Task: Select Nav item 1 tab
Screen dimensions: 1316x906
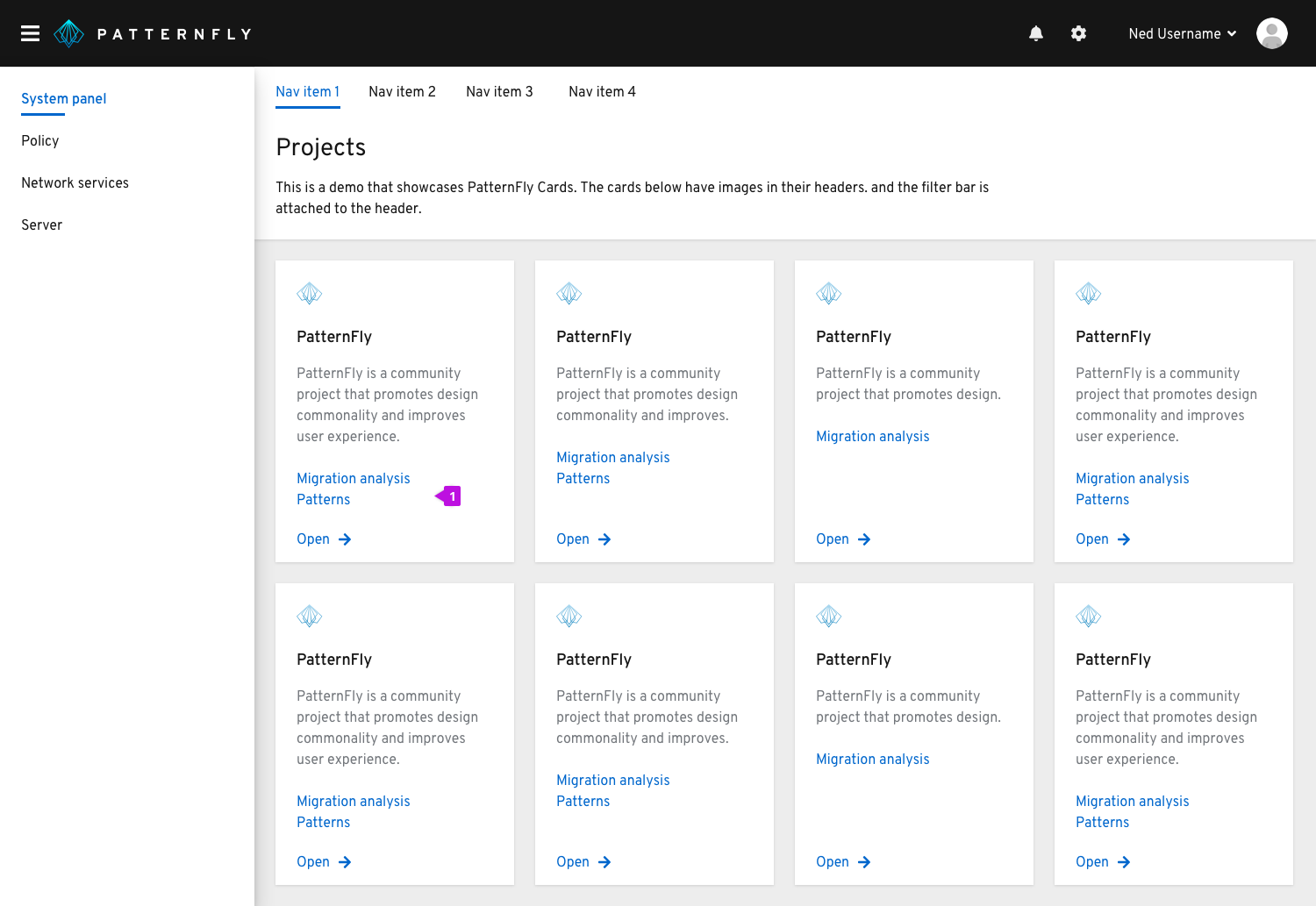Action: pos(308,91)
